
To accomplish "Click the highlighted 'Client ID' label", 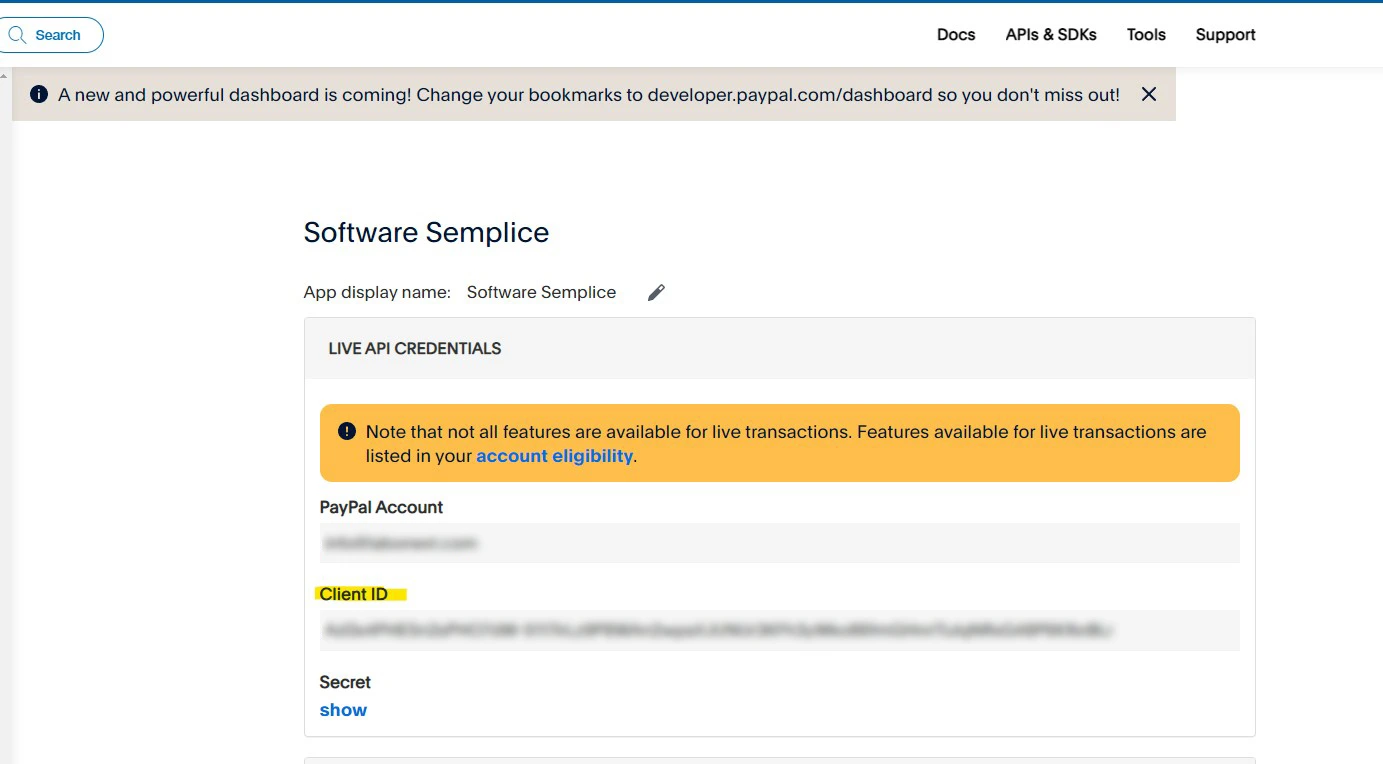I will pos(354,594).
